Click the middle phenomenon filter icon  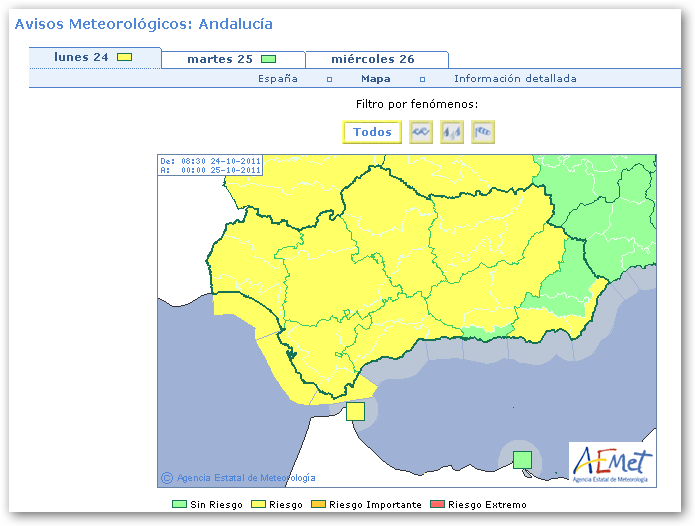[452, 133]
